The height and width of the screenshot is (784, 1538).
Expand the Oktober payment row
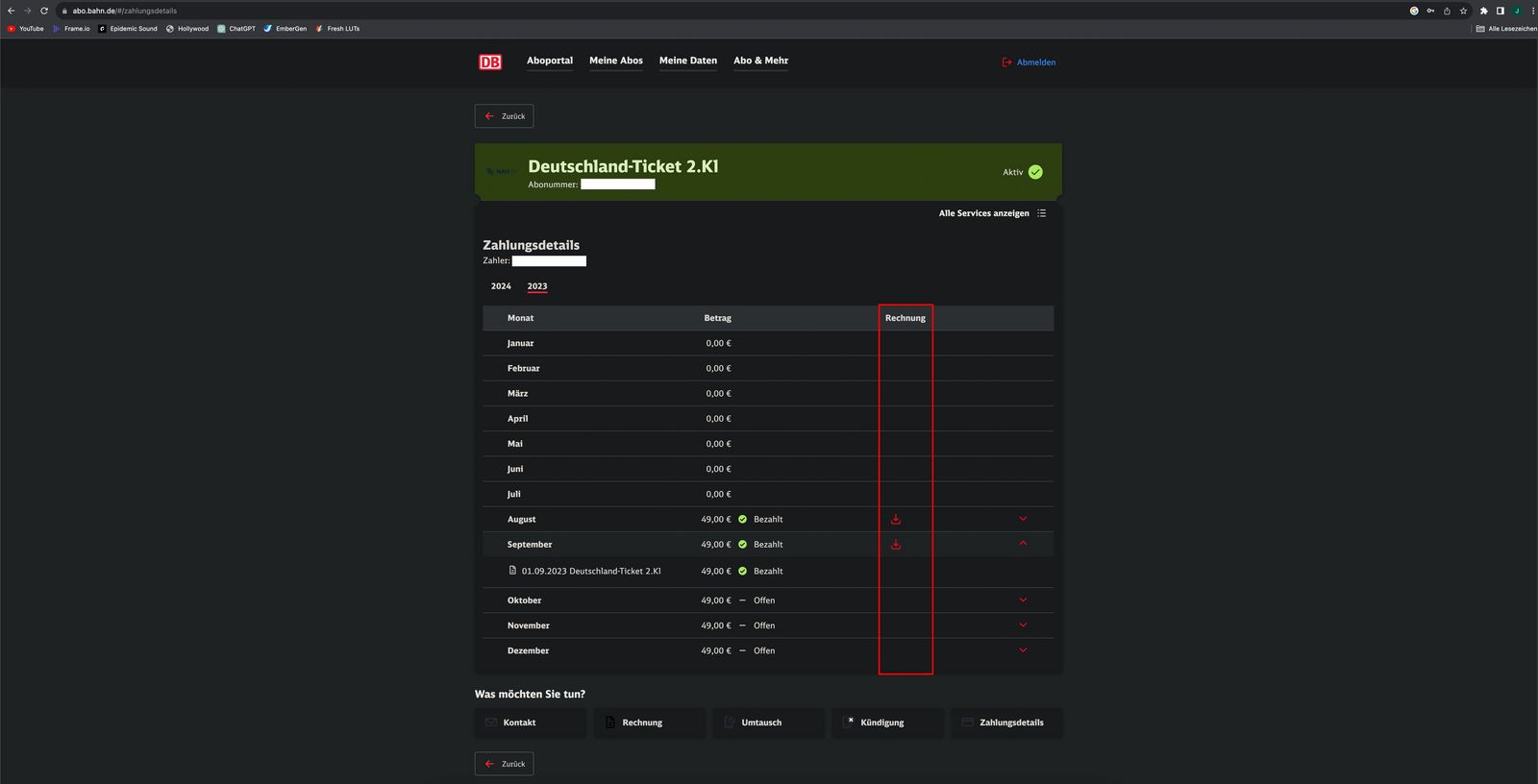click(1023, 600)
